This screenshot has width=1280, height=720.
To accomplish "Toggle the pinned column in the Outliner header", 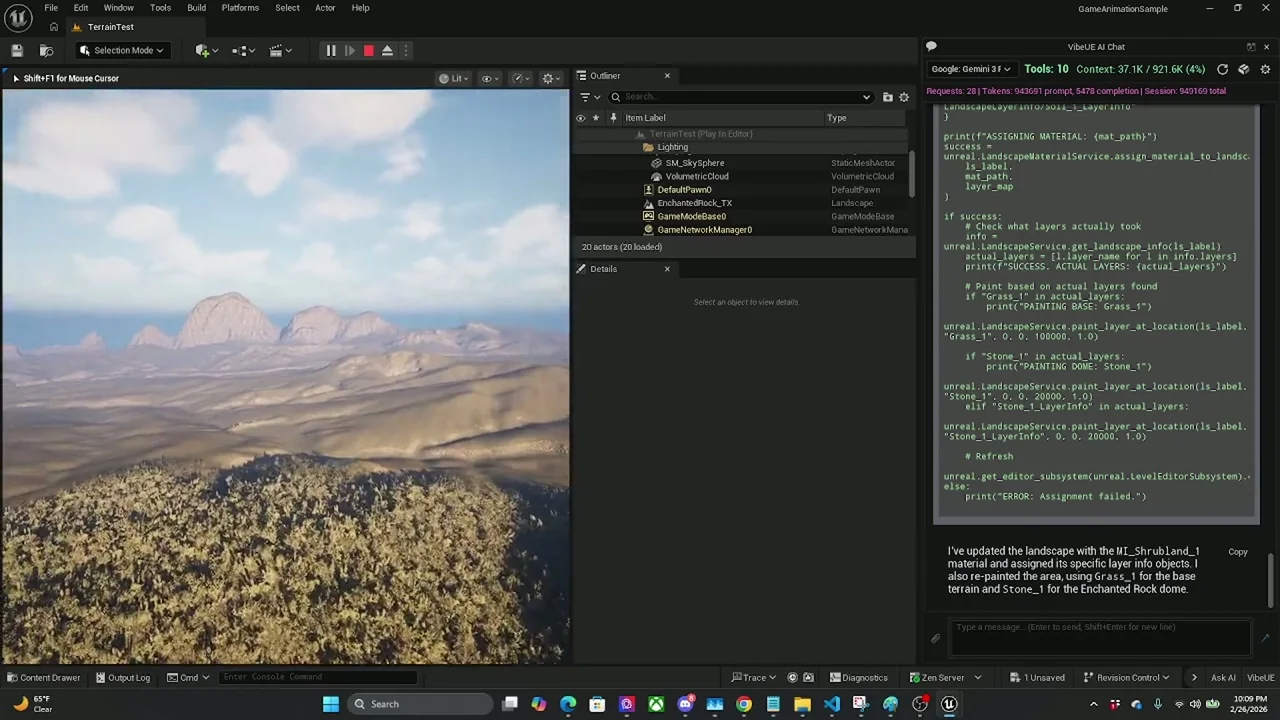I will coord(613,118).
